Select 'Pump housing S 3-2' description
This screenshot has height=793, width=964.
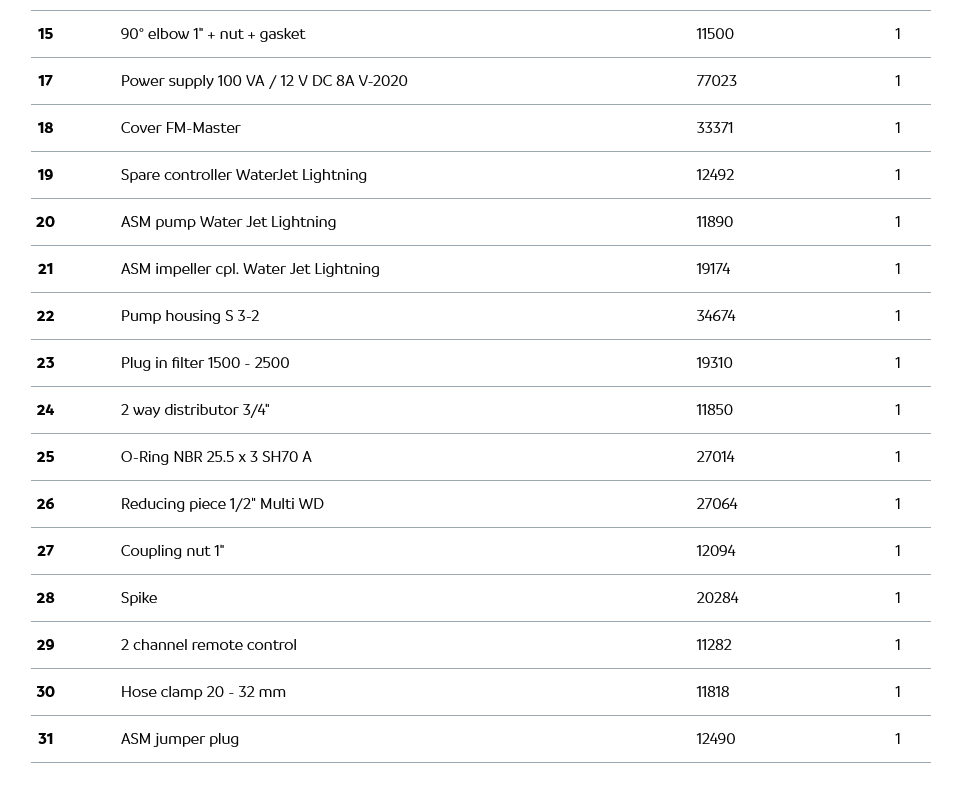(190, 316)
